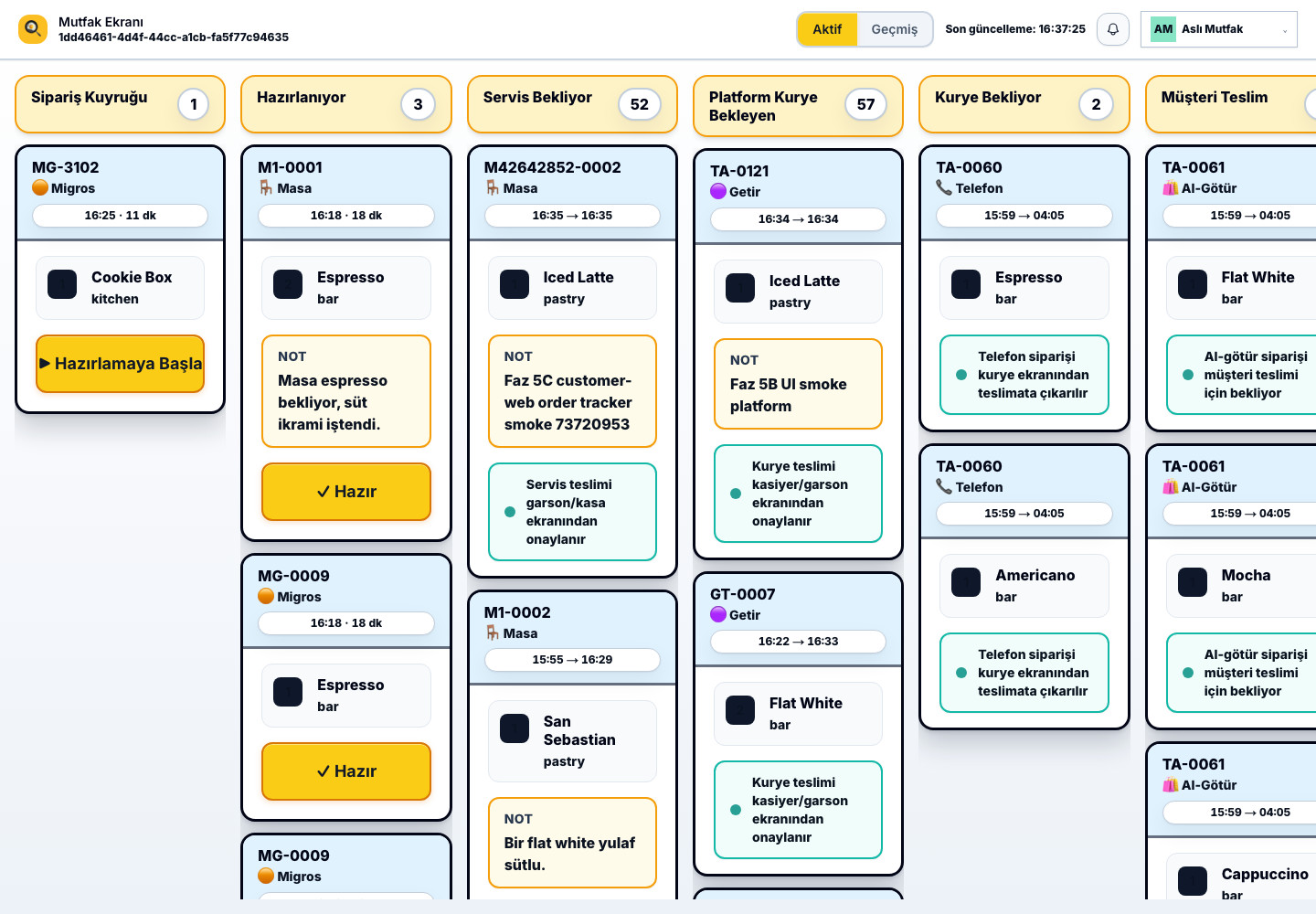The width and height of the screenshot is (1316, 914).
Task: Click the Migros icon on the MG-0009 card with time 16:18 · 18 dk
Action: click(266, 597)
